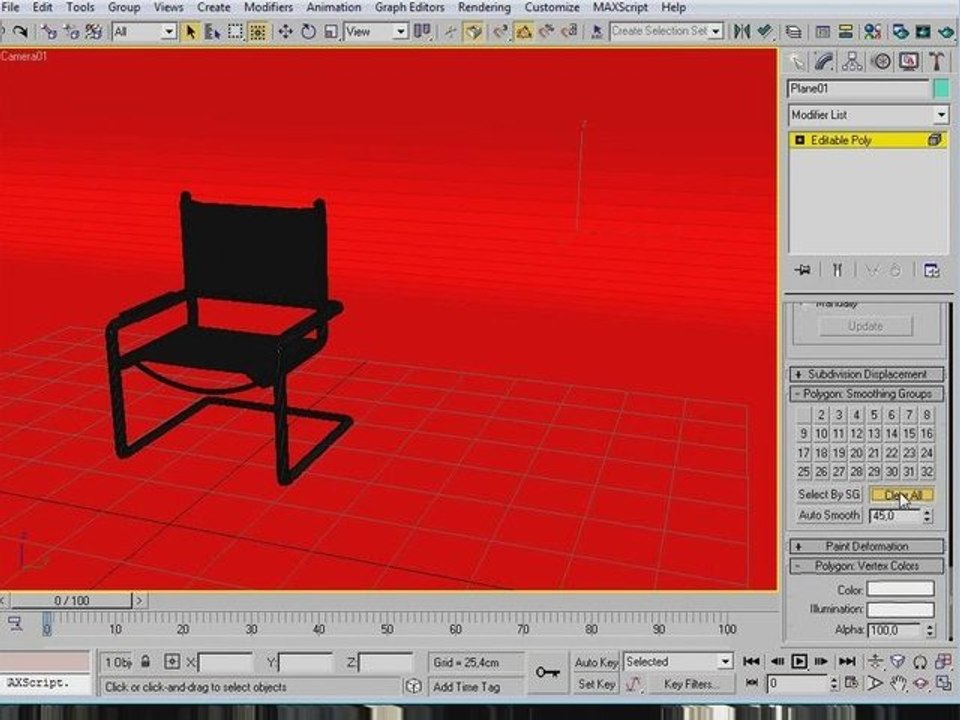Open the reference coordinate View dropdown
Viewport: 960px width, 720px height.
click(376, 31)
